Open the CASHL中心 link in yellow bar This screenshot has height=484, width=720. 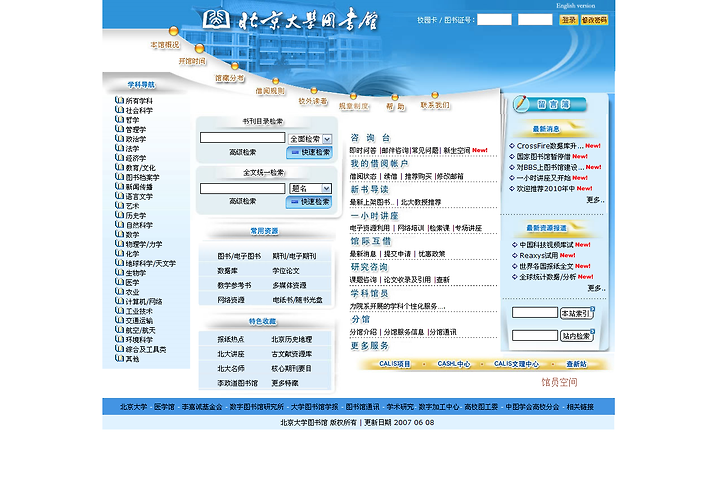click(454, 364)
